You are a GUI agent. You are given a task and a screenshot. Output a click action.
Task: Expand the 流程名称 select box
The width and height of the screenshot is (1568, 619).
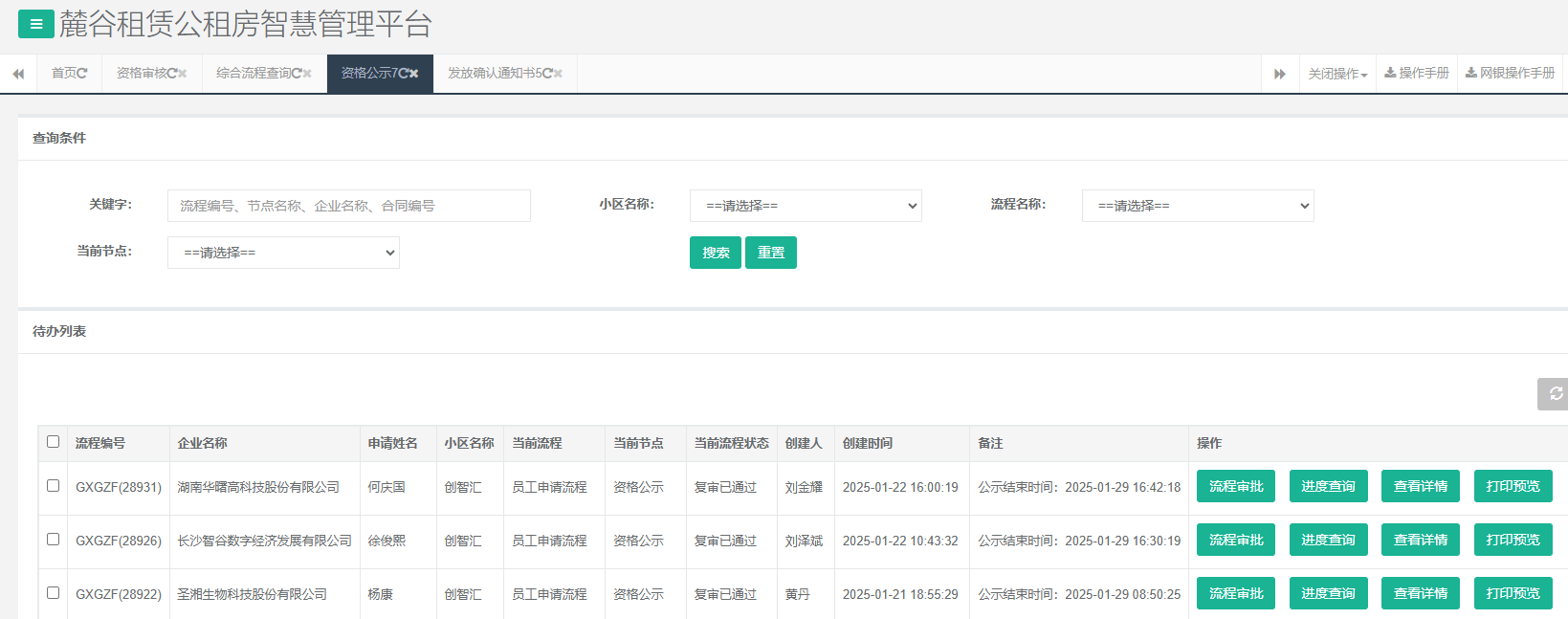[x=1198, y=206]
